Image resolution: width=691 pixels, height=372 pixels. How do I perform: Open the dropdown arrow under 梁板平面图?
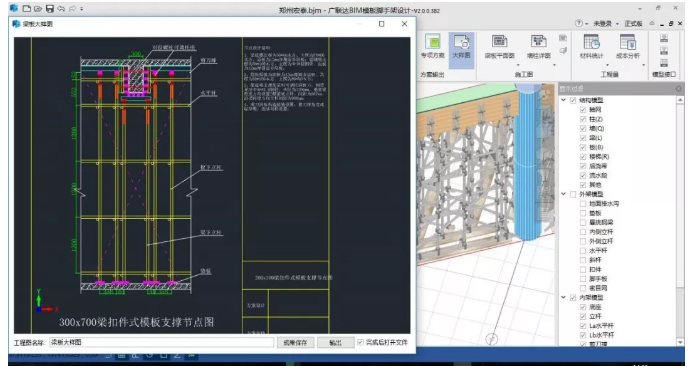pos(518,65)
